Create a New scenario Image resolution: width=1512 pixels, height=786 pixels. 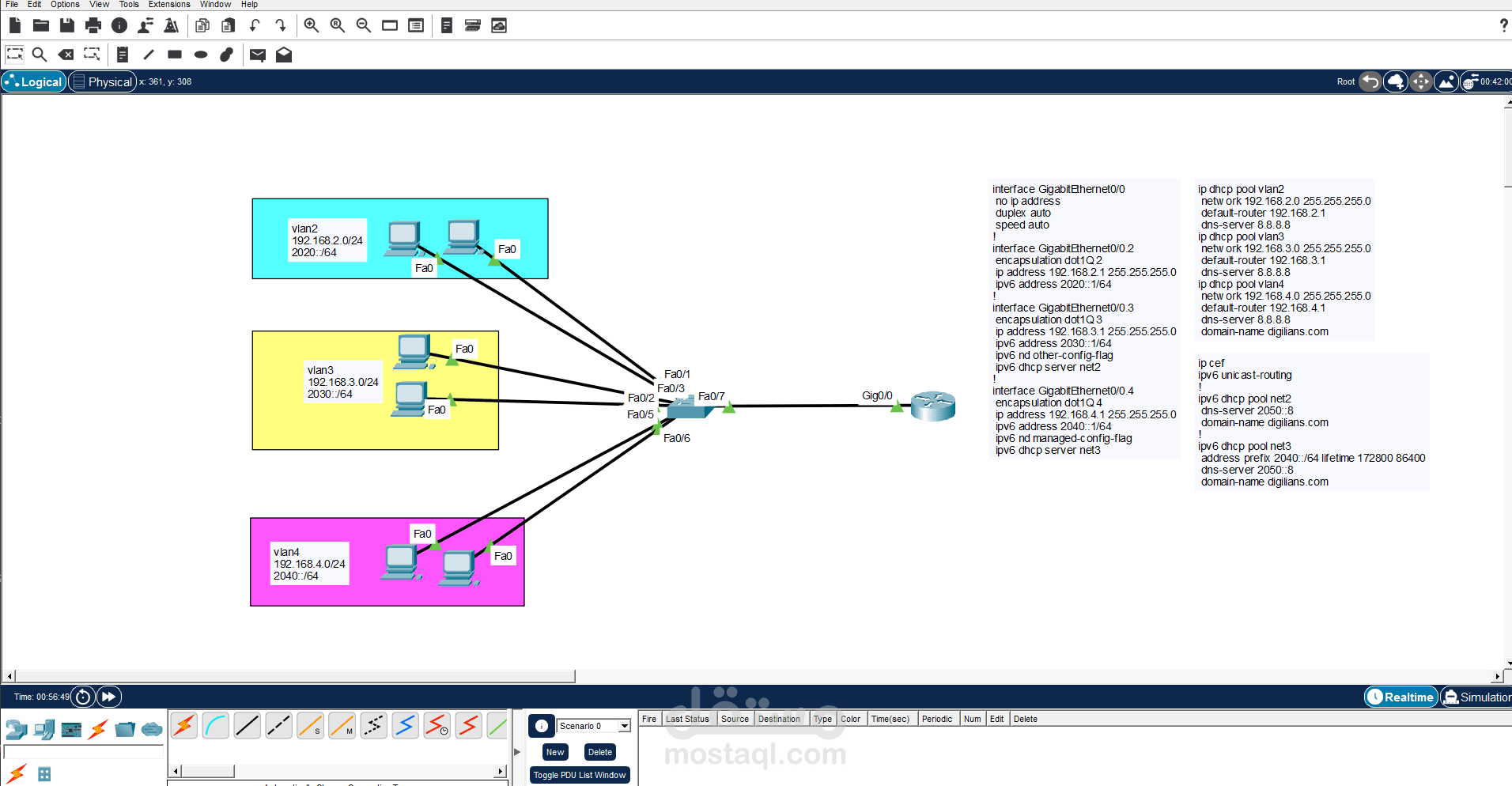click(554, 751)
